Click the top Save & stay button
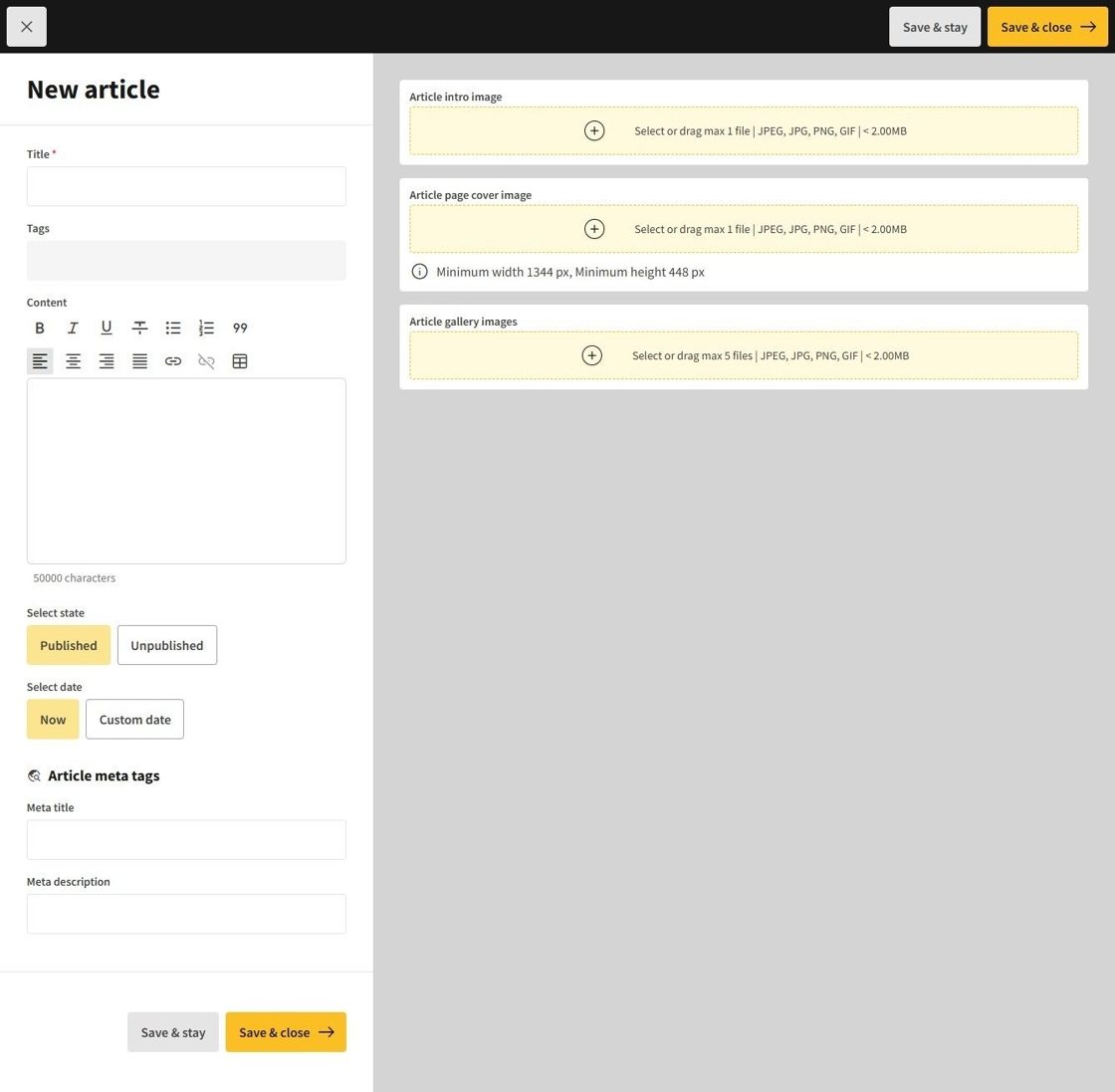 (934, 27)
